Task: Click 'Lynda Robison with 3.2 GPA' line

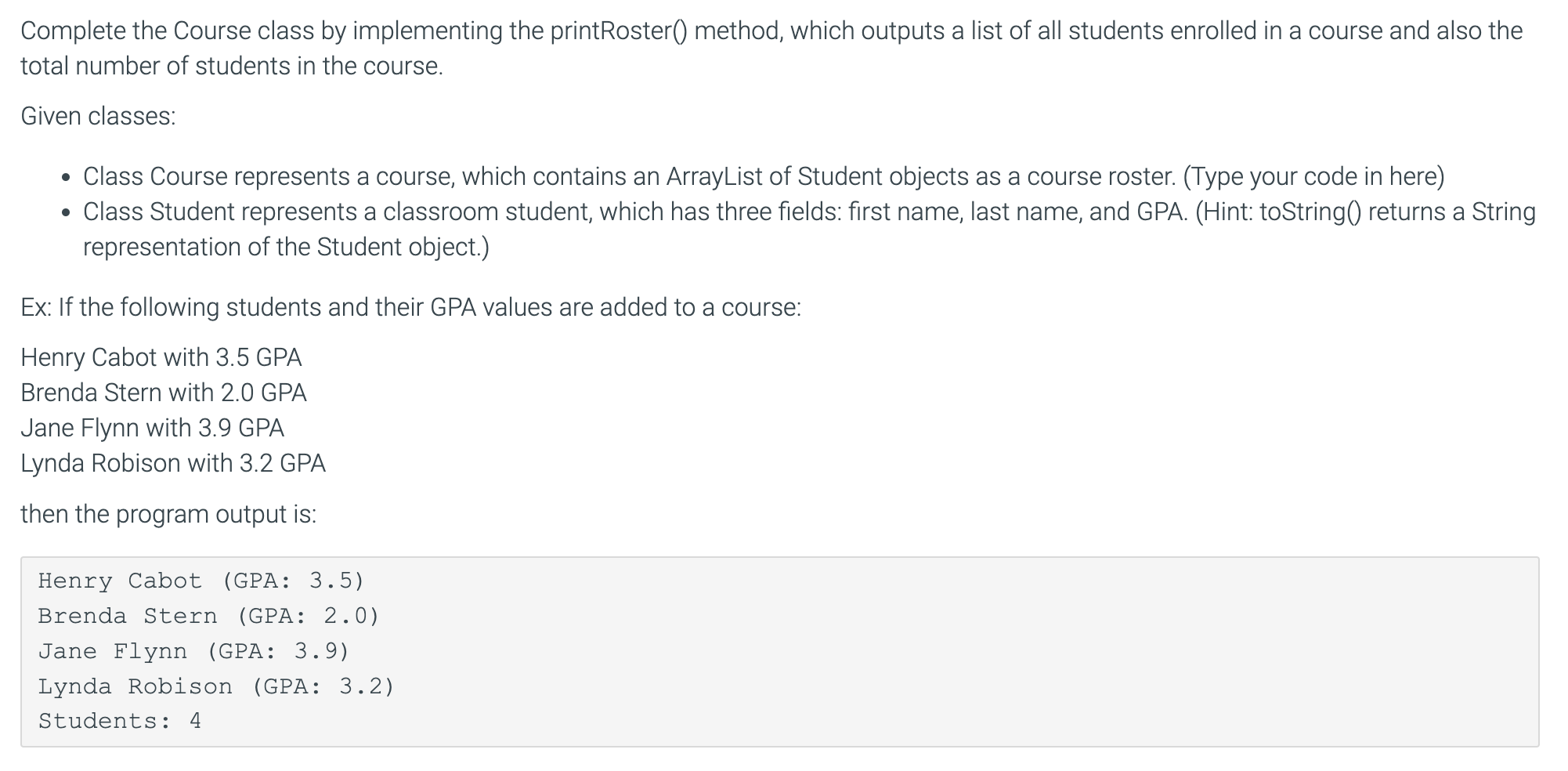Action: 173,463
